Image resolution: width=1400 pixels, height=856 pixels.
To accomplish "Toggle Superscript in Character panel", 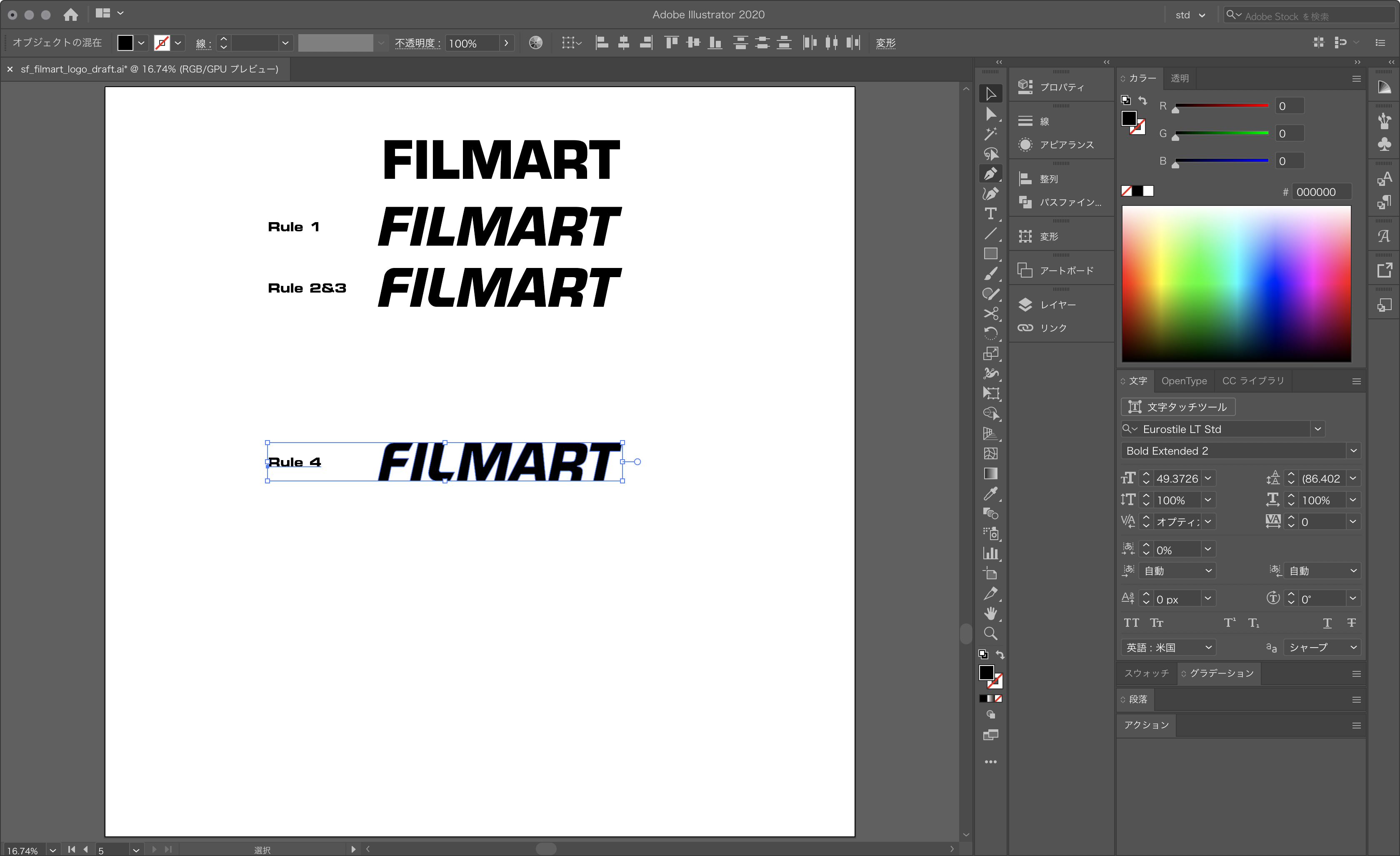I will pyautogui.click(x=1230, y=623).
